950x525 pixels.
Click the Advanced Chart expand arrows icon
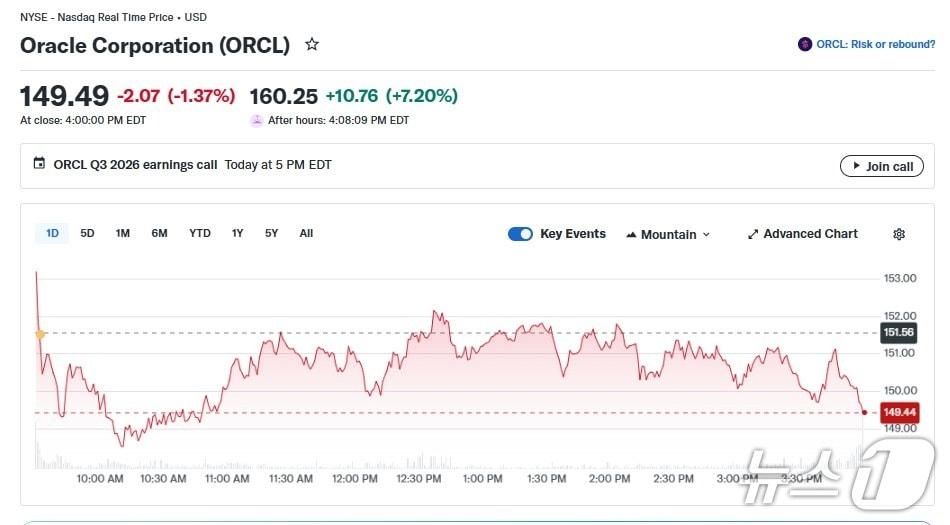pyautogui.click(x=753, y=234)
